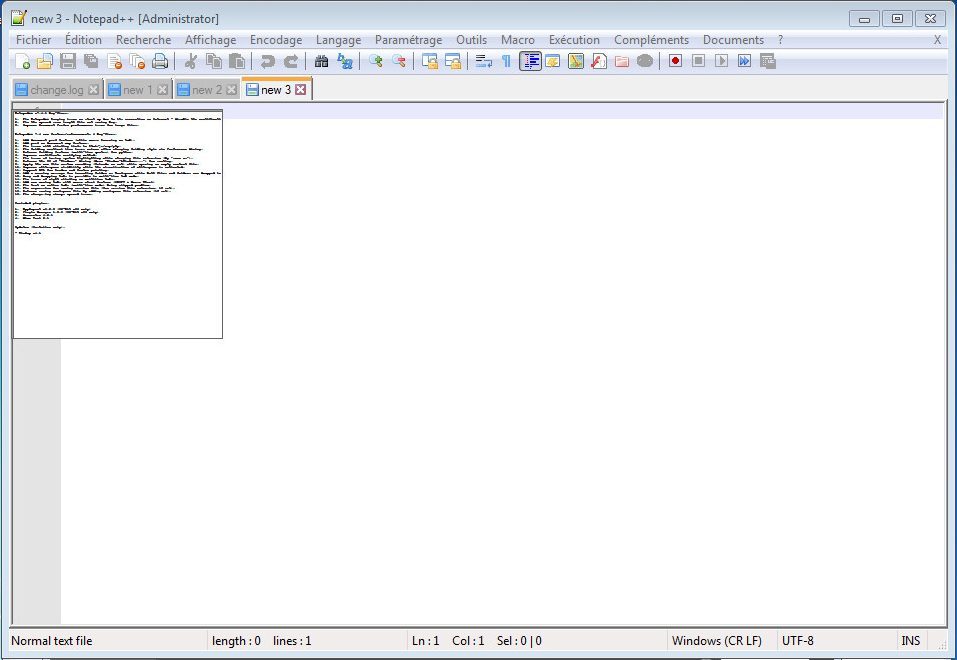Open the Langage dropdown menu
The image size is (957, 660).
pyautogui.click(x=338, y=40)
